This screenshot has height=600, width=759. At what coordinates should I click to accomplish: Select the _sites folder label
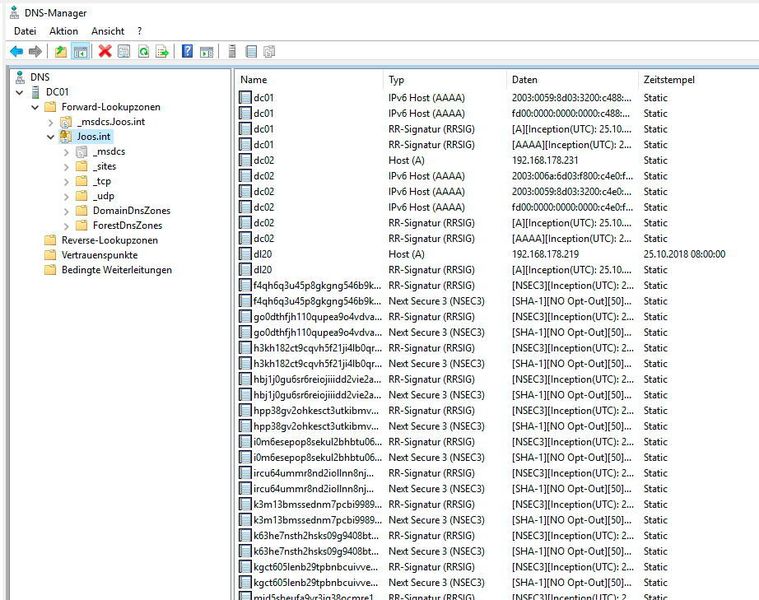104,166
